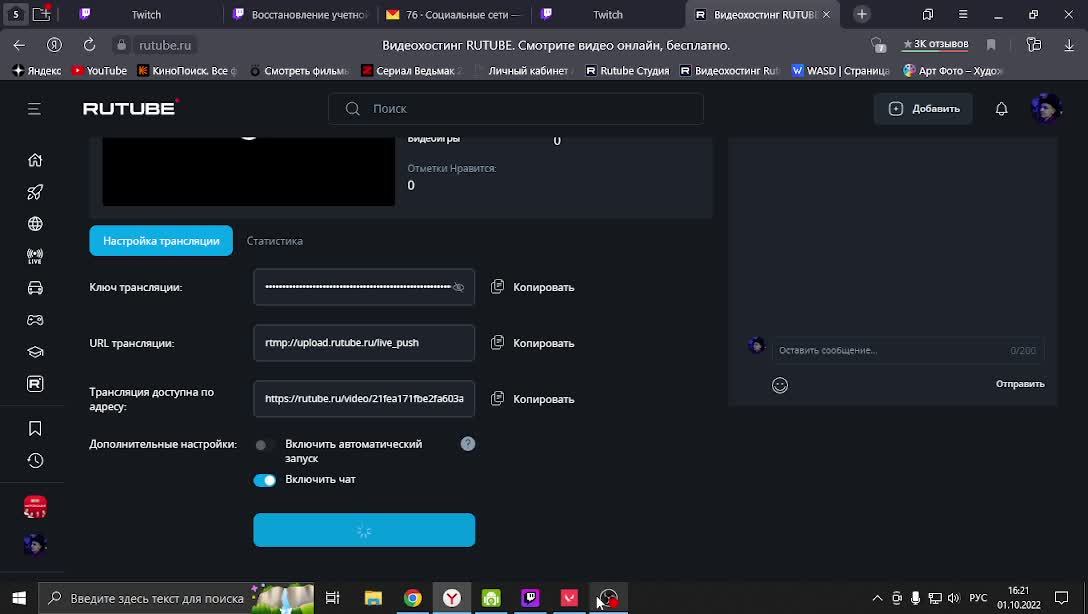Open the gamepad video games sidebar icon
Viewport: 1088px width, 614px height.
point(35,320)
